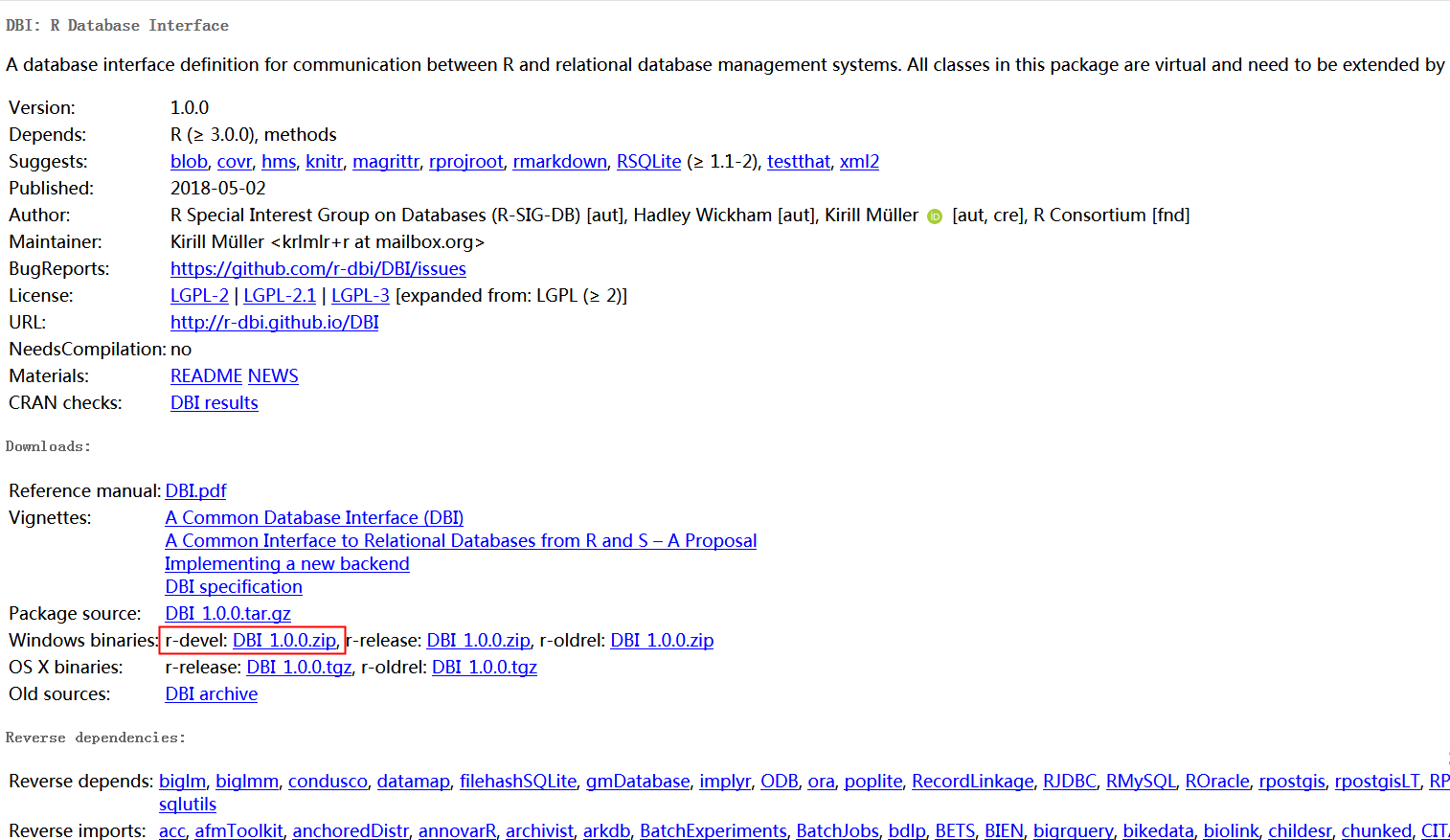Viewport: 1450px width, 840px height.
Task: Open the condusco package link
Action: click(x=328, y=782)
